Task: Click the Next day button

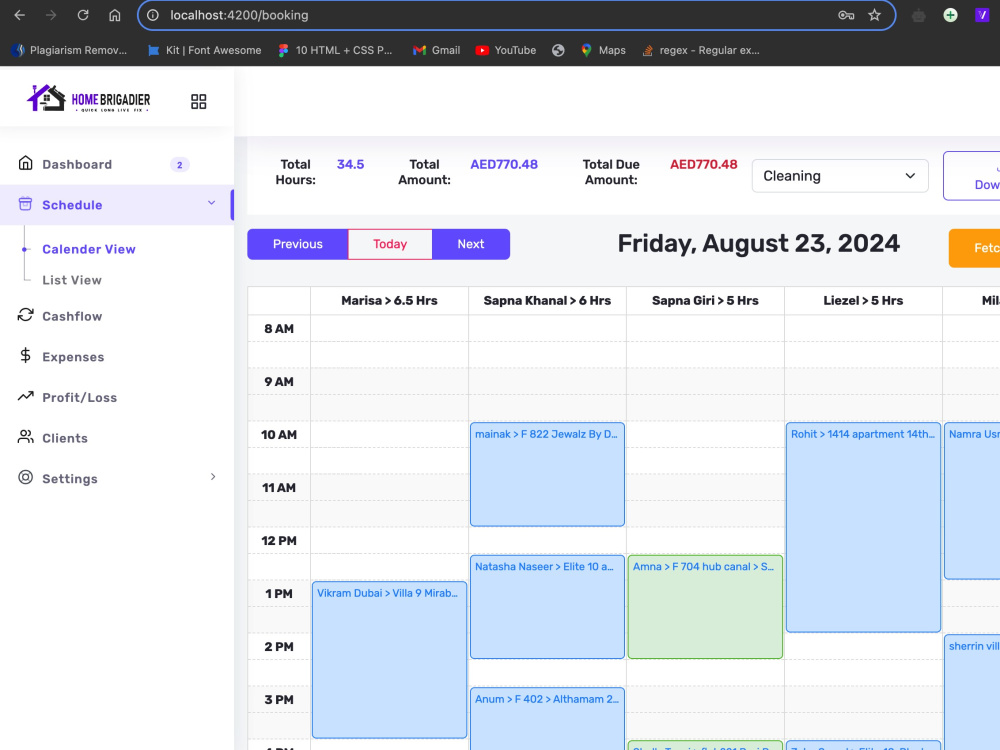Action: (471, 244)
